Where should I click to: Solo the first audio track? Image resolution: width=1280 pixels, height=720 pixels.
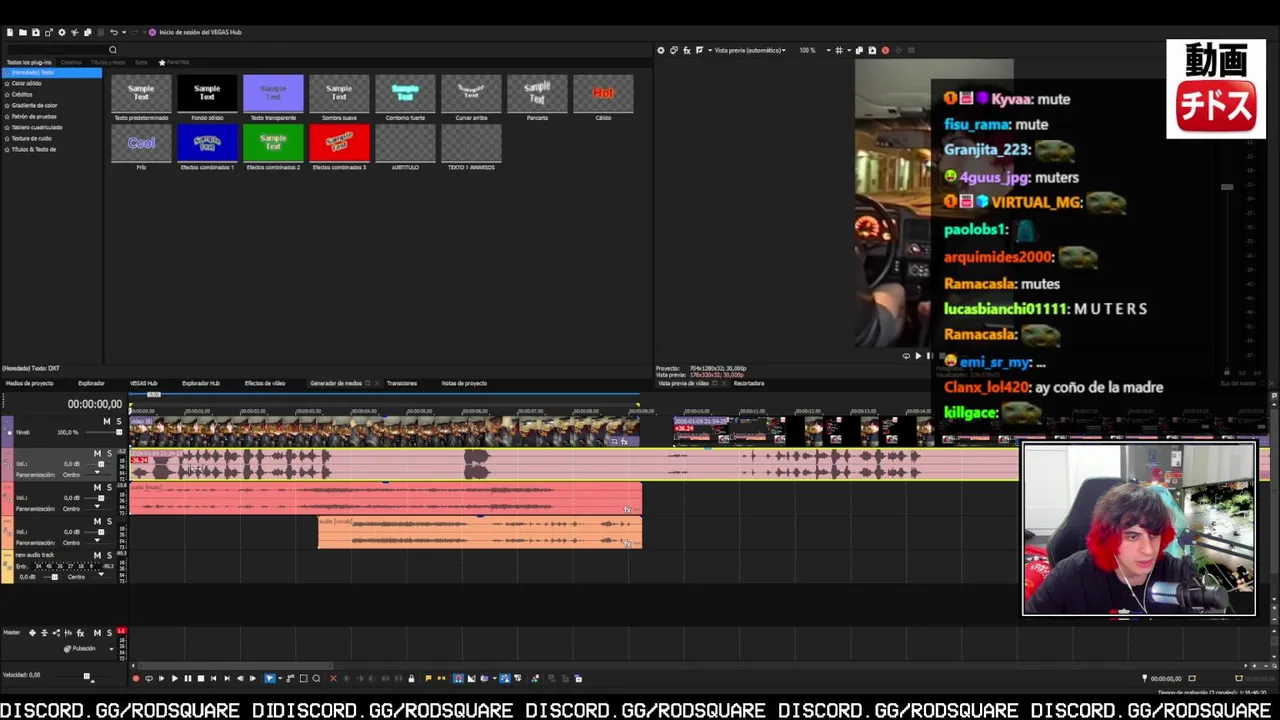[109, 454]
